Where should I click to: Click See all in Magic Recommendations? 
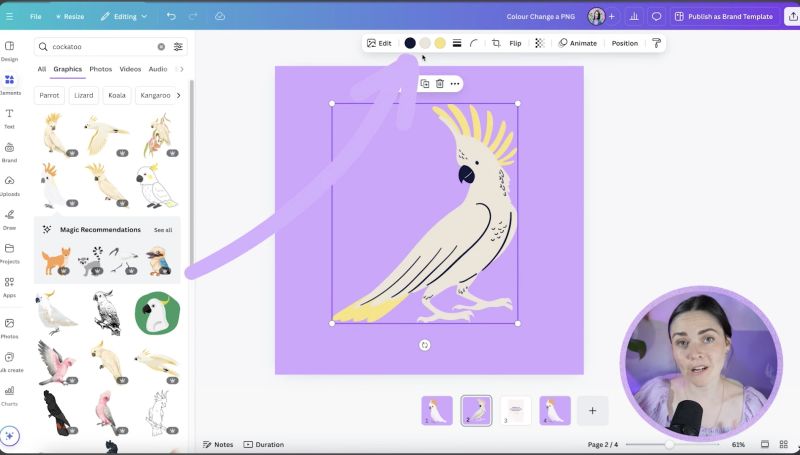click(x=163, y=230)
